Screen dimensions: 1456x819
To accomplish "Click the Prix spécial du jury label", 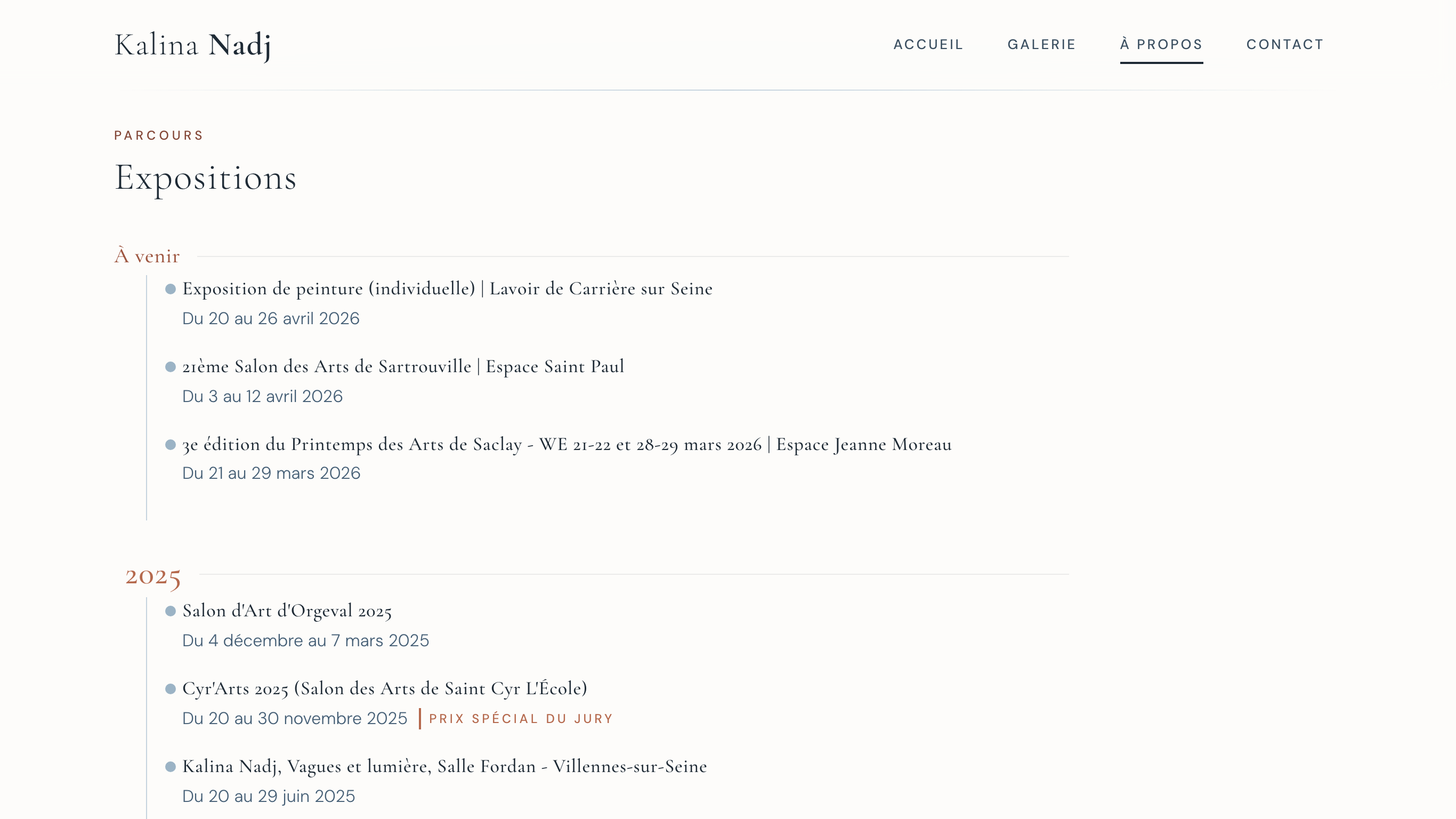I will point(521,719).
